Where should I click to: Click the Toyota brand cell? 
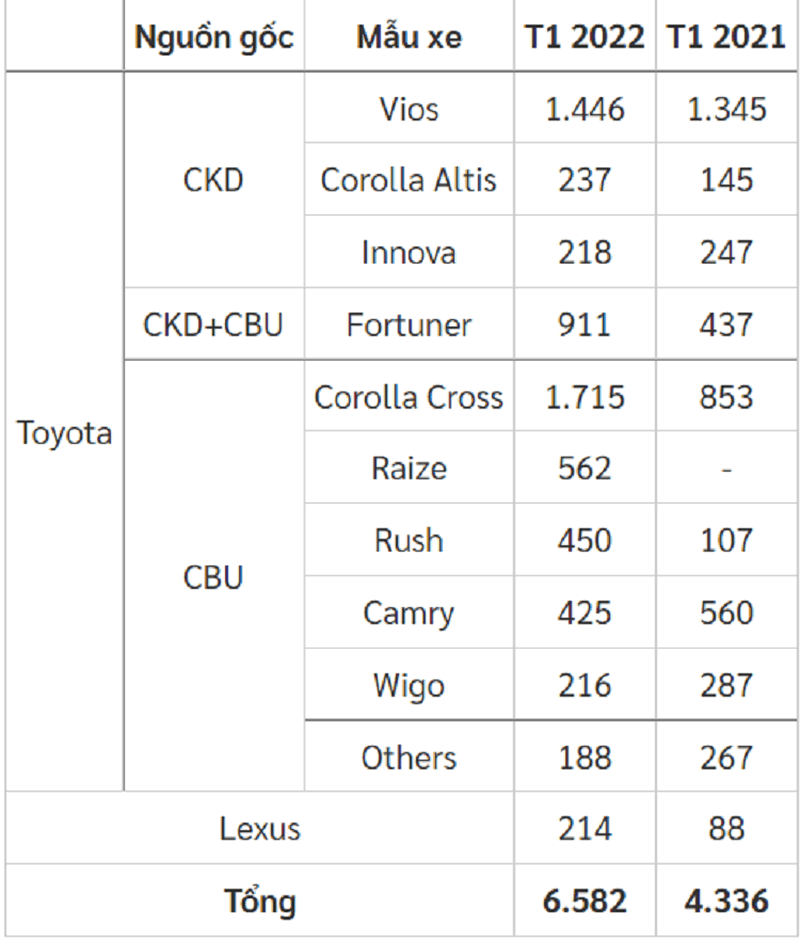pos(64,434)
